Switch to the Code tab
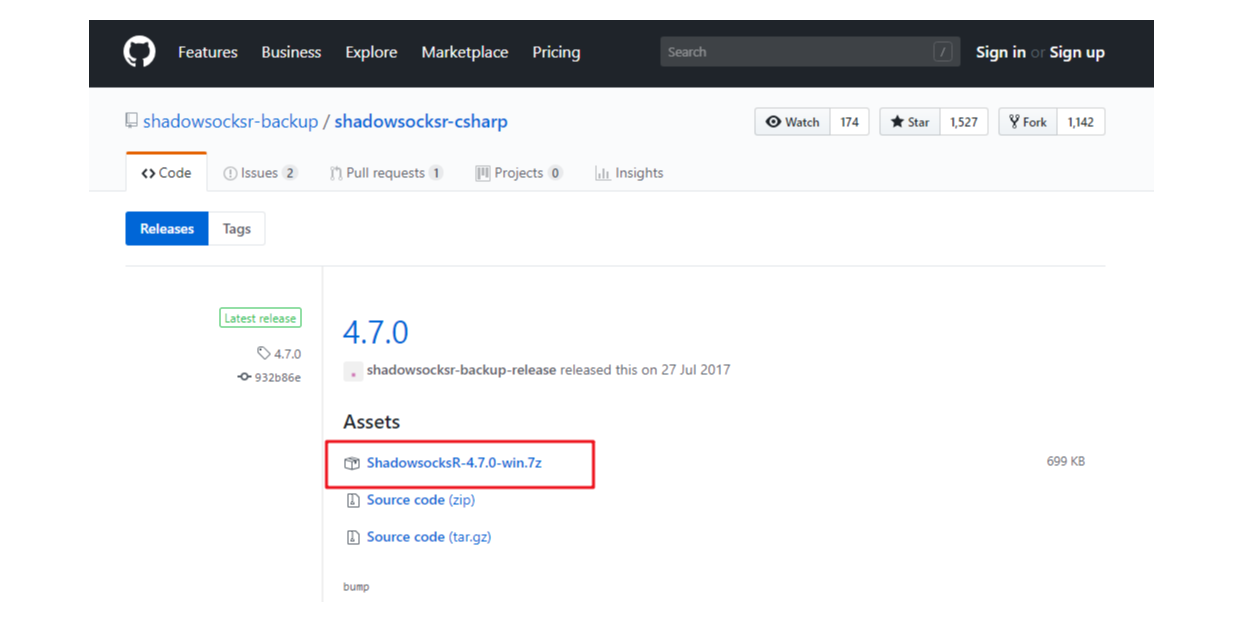Viewport: 1244px width, 621px height. 166,173
